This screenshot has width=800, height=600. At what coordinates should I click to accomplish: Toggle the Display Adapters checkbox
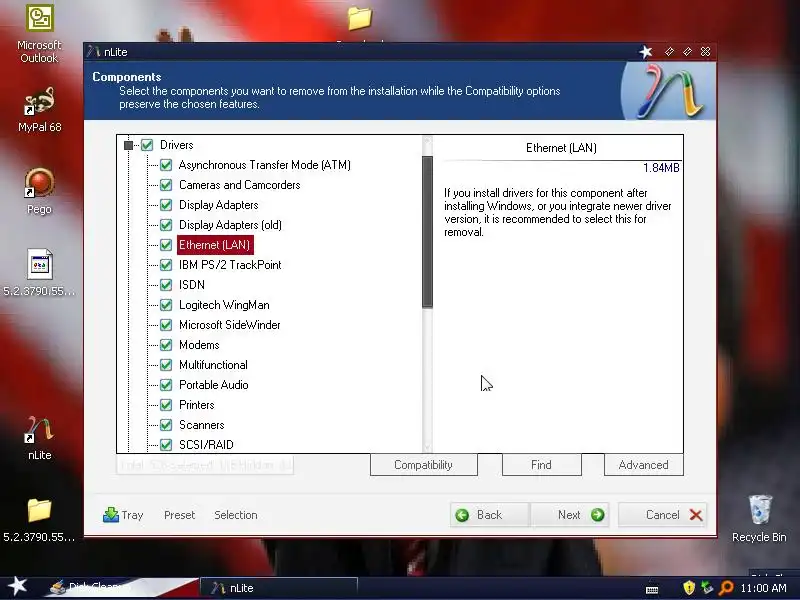point(166,205)
